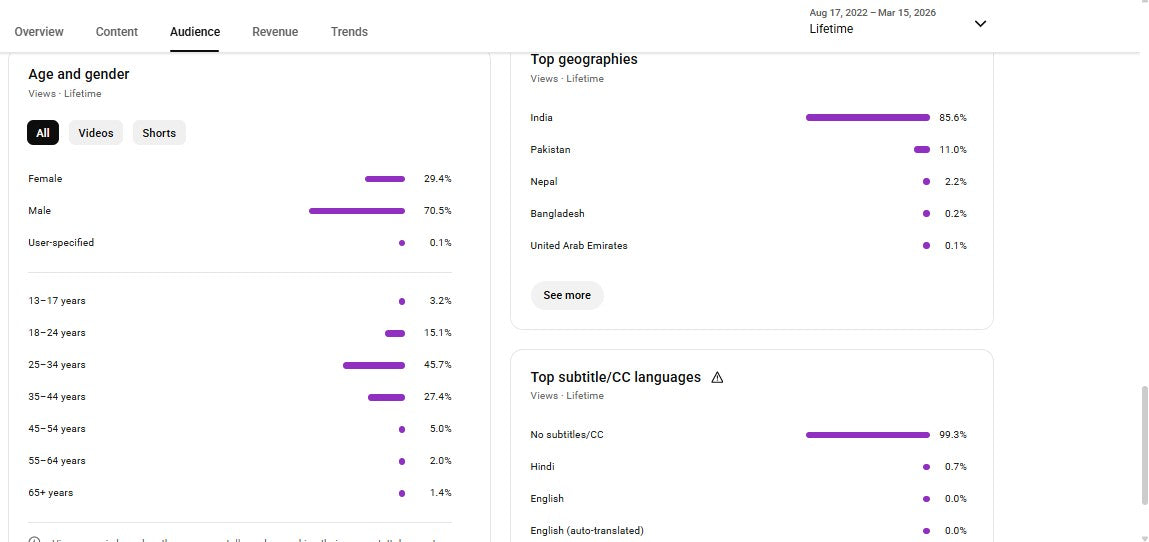The width and height of the screenshot is (1149, 542).
Task: Click the 65+ years dot marker
Action: (x=402, y=493)
